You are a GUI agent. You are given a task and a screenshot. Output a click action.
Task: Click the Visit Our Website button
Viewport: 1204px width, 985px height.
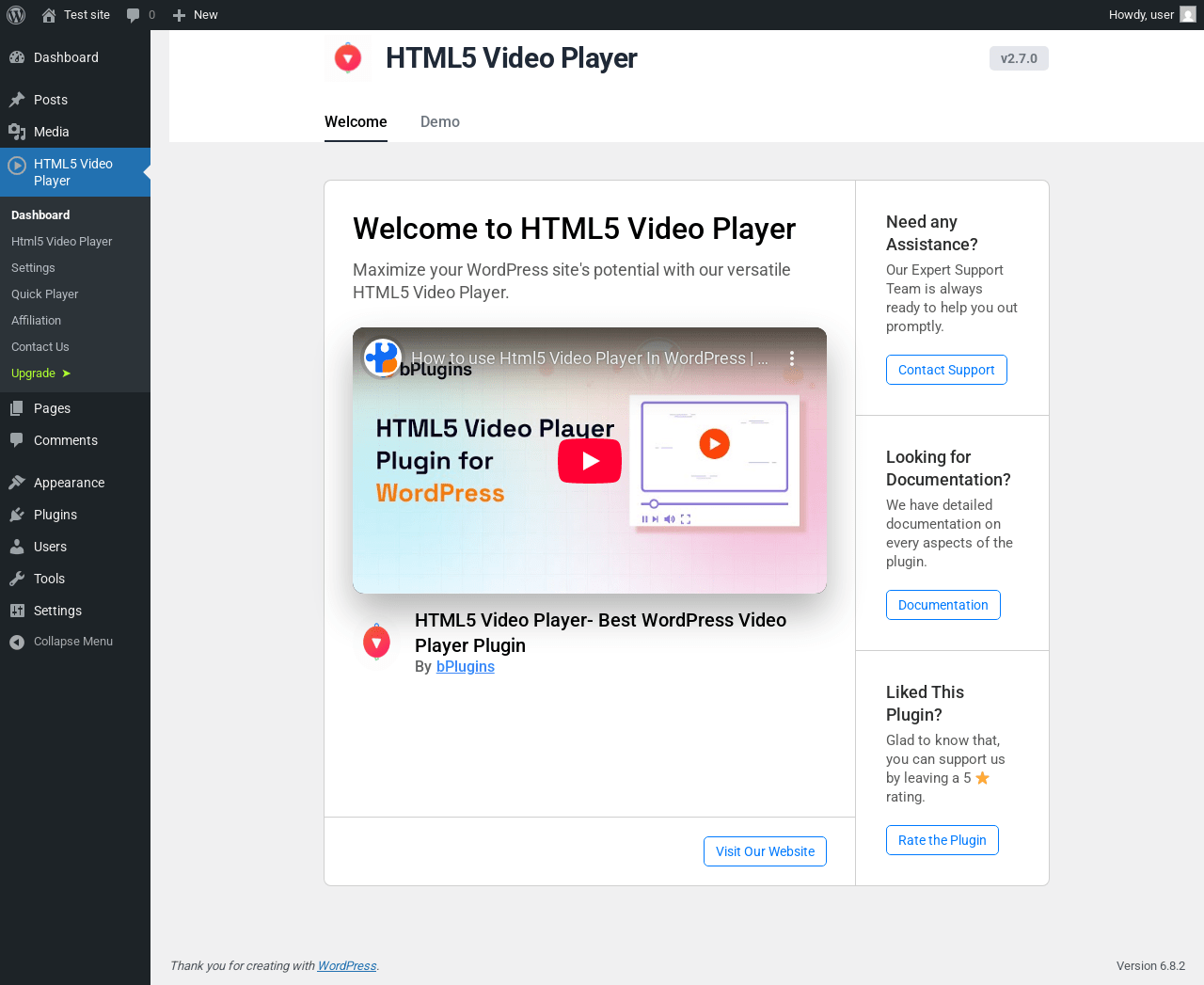point(765,851)
